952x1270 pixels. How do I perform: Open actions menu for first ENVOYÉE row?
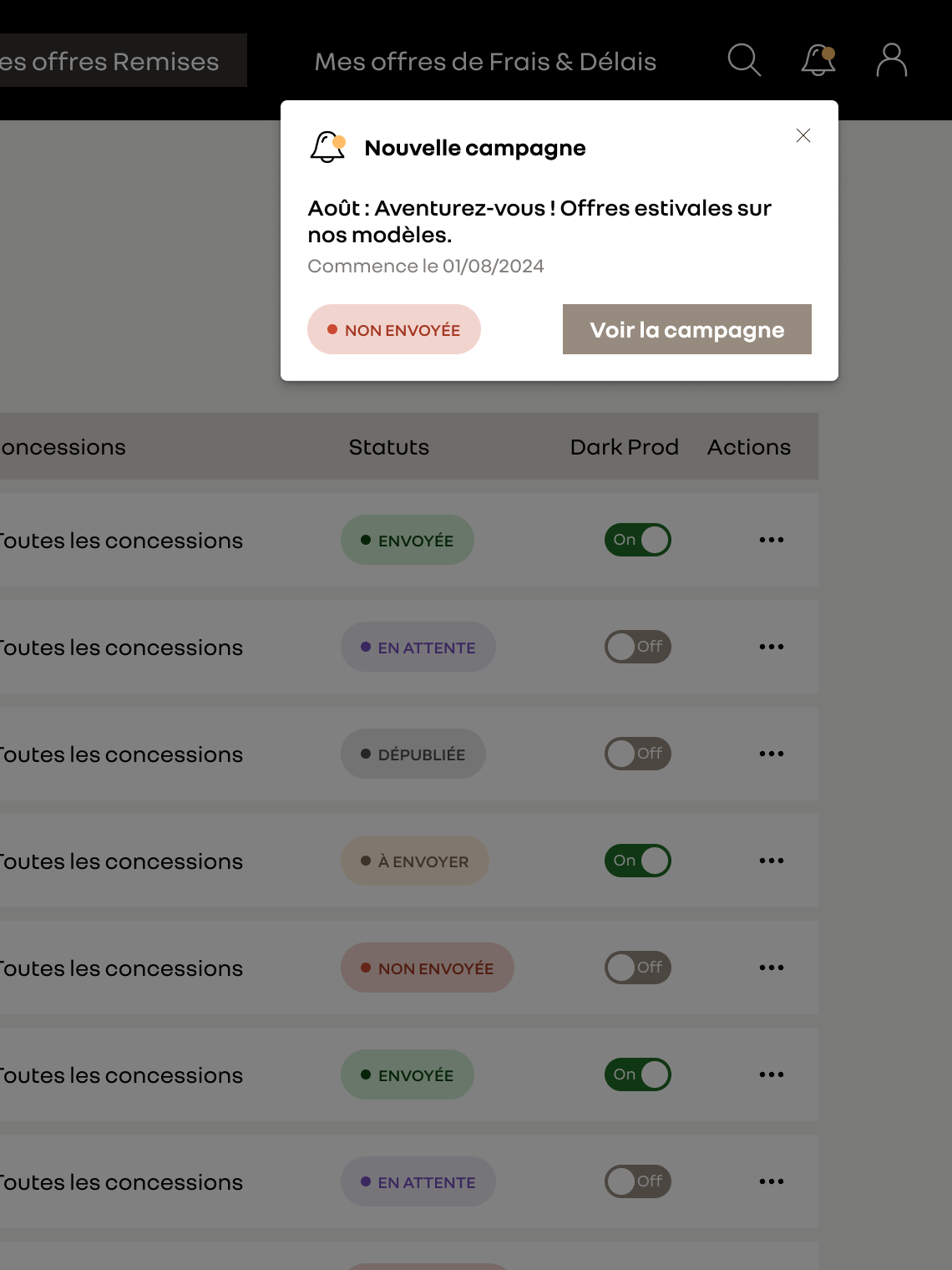772,540
